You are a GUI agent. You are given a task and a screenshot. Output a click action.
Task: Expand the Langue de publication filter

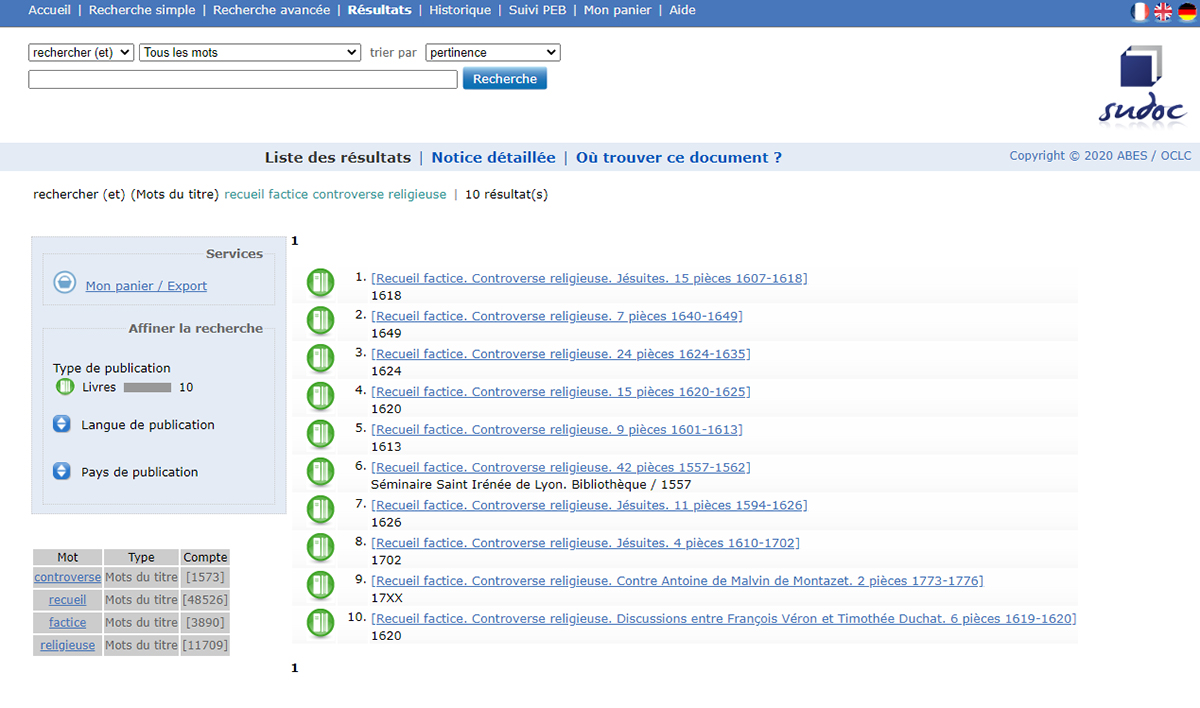point(62,425)
